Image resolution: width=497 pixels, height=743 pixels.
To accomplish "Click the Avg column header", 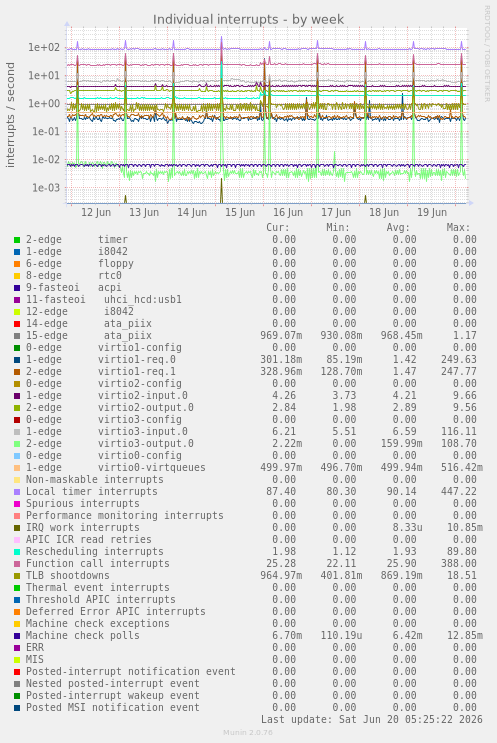I will coord(398,228).
